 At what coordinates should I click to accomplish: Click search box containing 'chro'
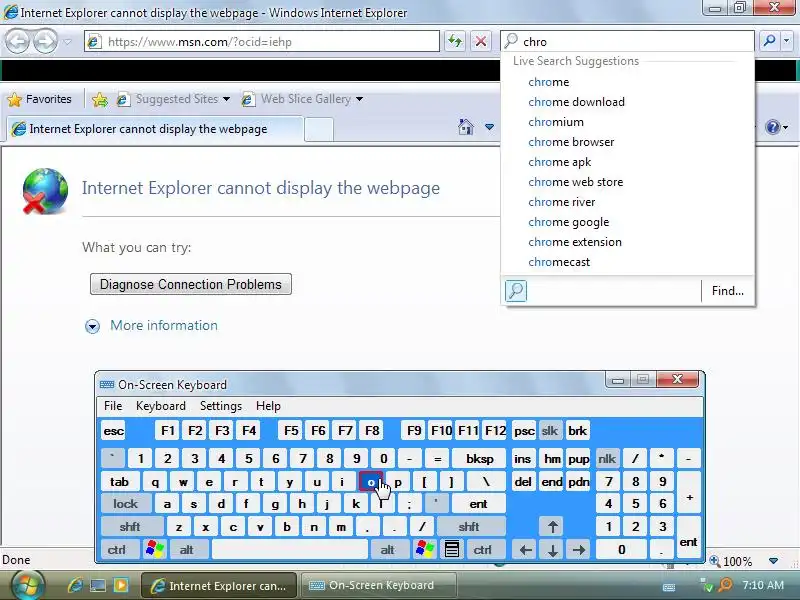coord(627,41)
